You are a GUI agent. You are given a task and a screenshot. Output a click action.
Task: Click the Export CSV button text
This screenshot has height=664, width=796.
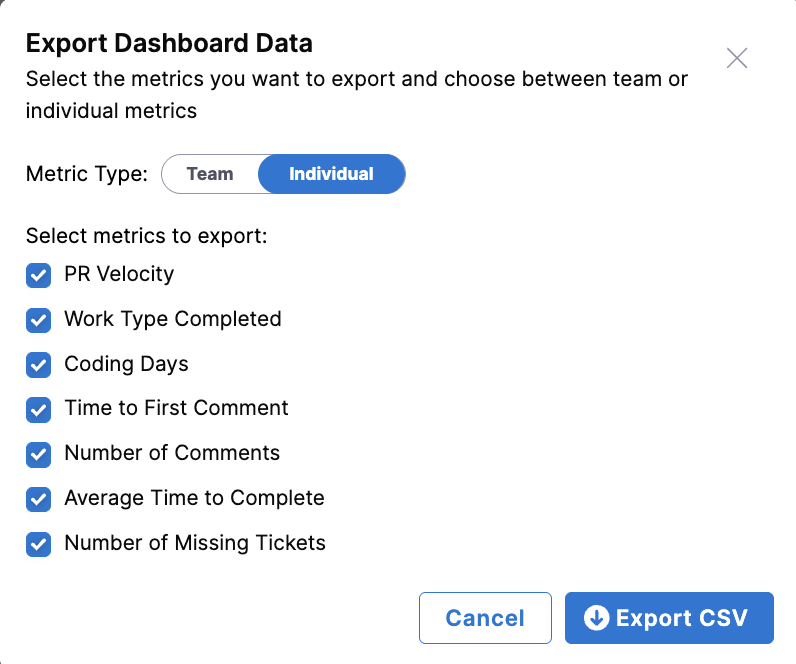point(682,618)
